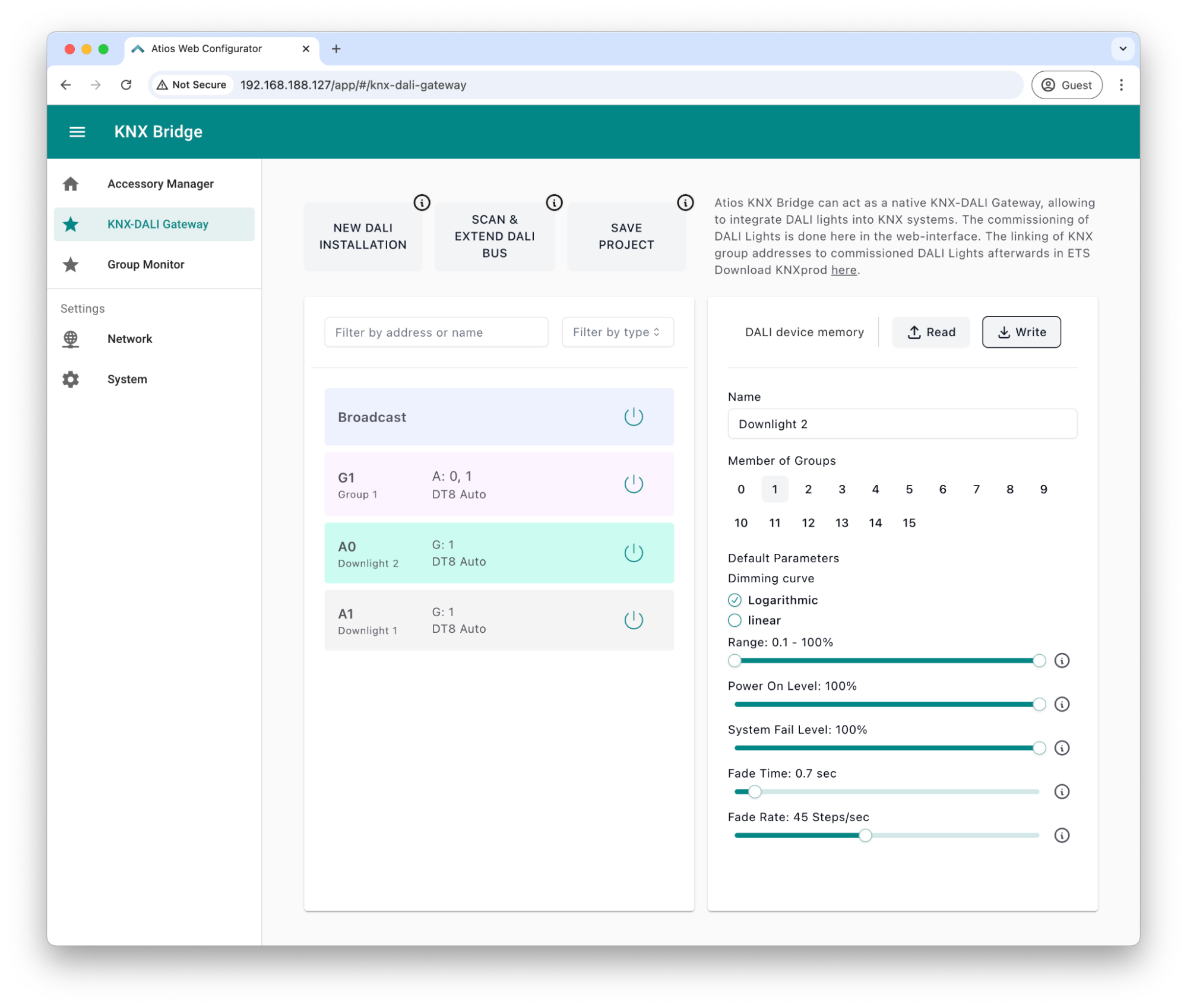Read DALI device memory
Image resolution: width=1187 pixels, height=1008 pixels.
[930, 332]
